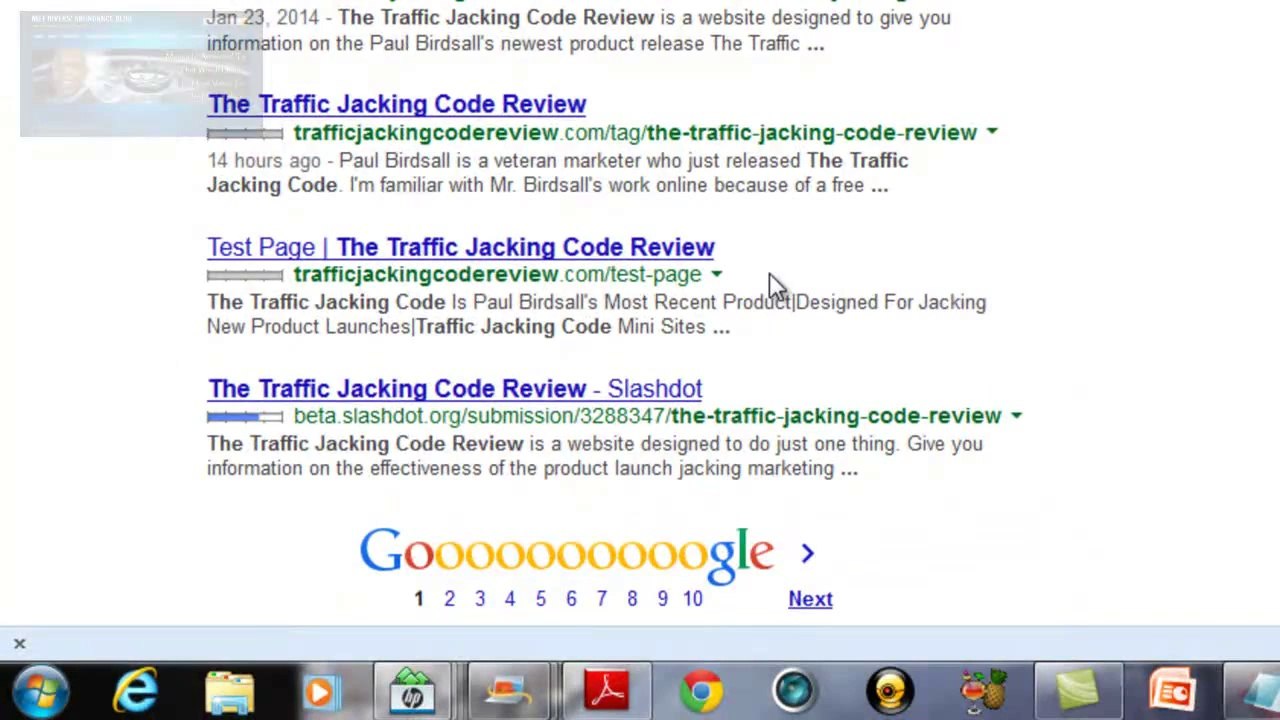Screen dimensions: 1280x720
Task: Click the Google next-page arrow chevron
Action: (x=807, y=553)
